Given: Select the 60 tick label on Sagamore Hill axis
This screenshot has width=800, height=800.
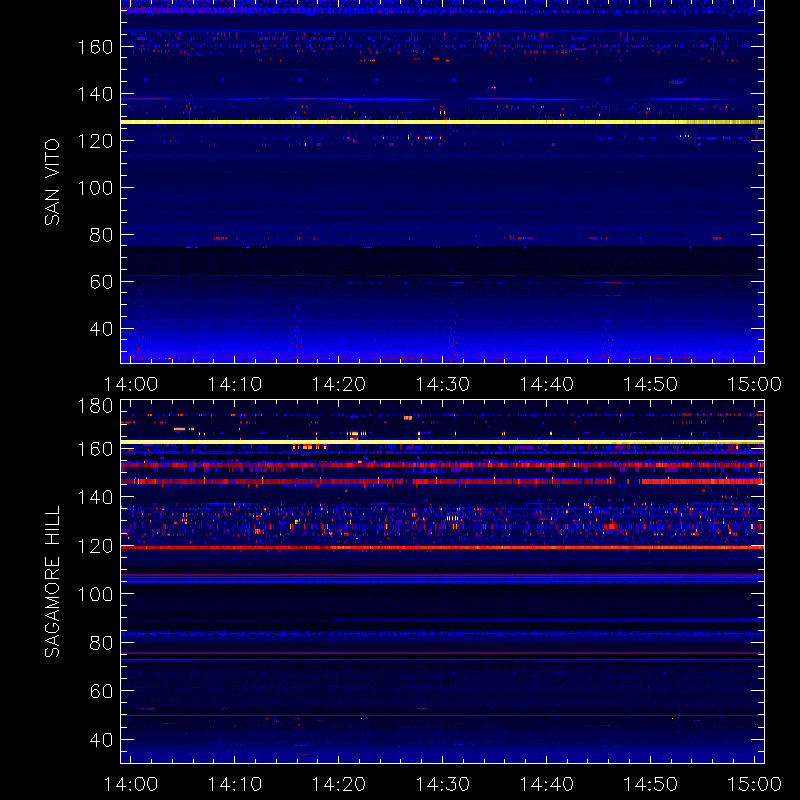Looking at the screenshot, I should [101, 691].
